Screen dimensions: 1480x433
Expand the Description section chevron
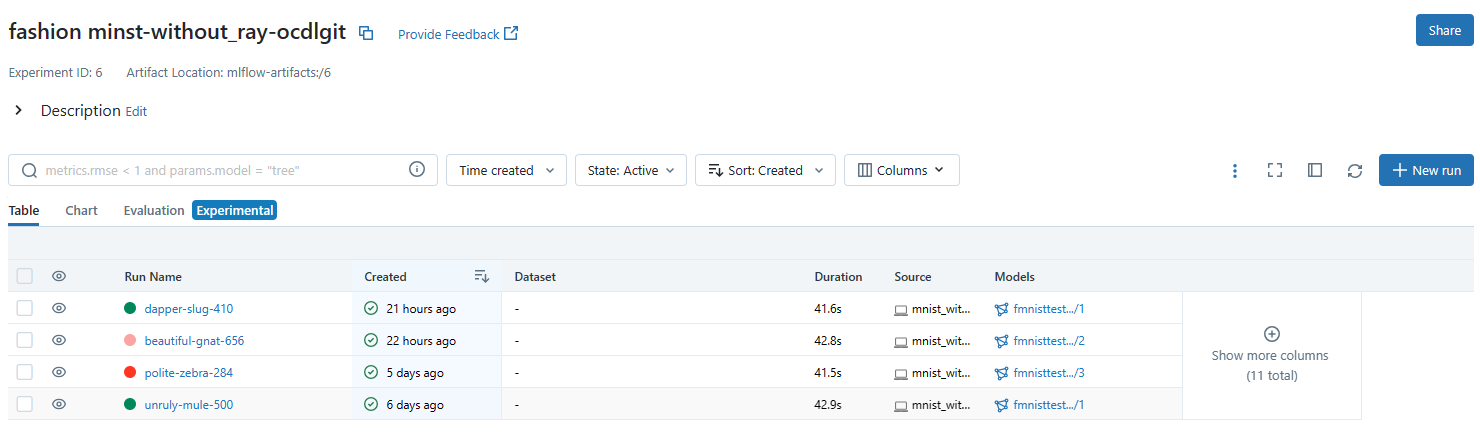(18, 111)
